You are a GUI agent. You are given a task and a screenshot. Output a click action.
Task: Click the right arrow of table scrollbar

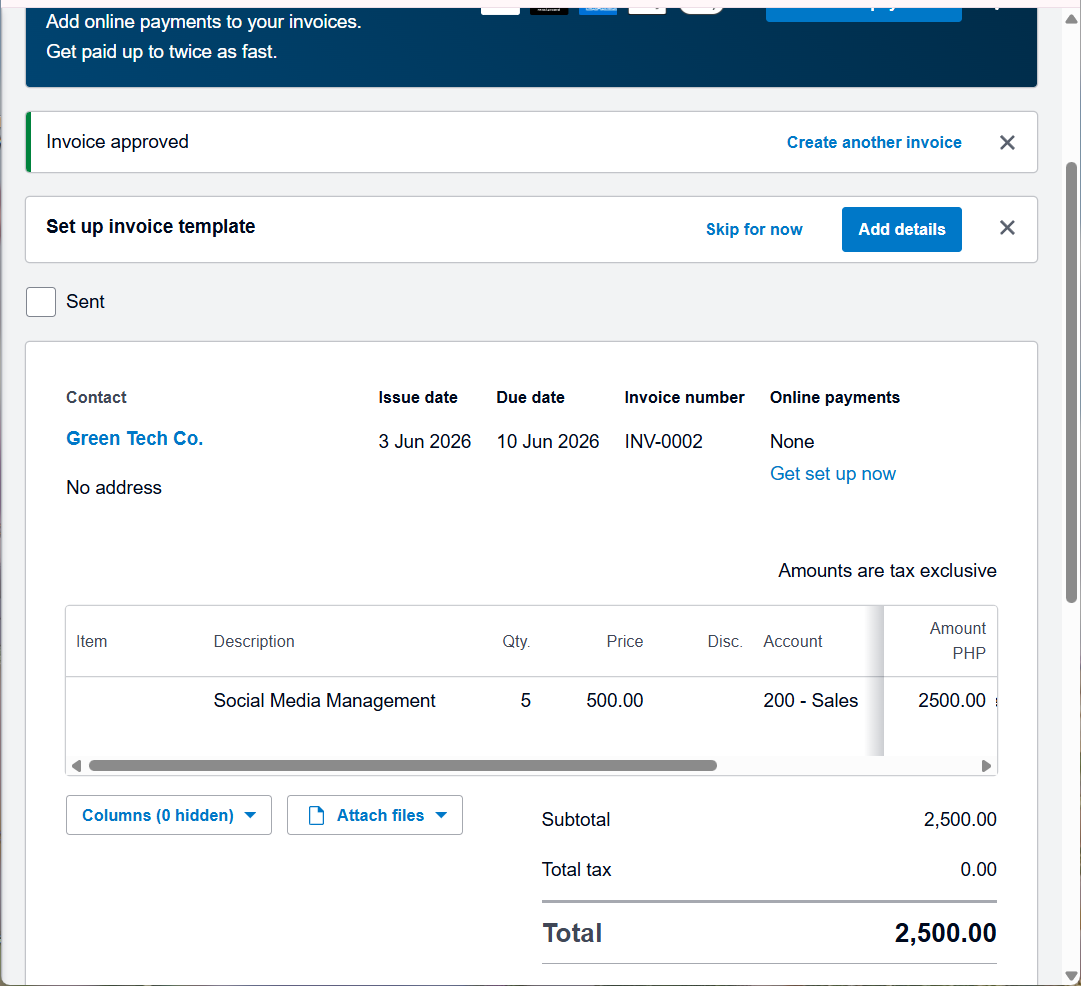coord(986,766)
